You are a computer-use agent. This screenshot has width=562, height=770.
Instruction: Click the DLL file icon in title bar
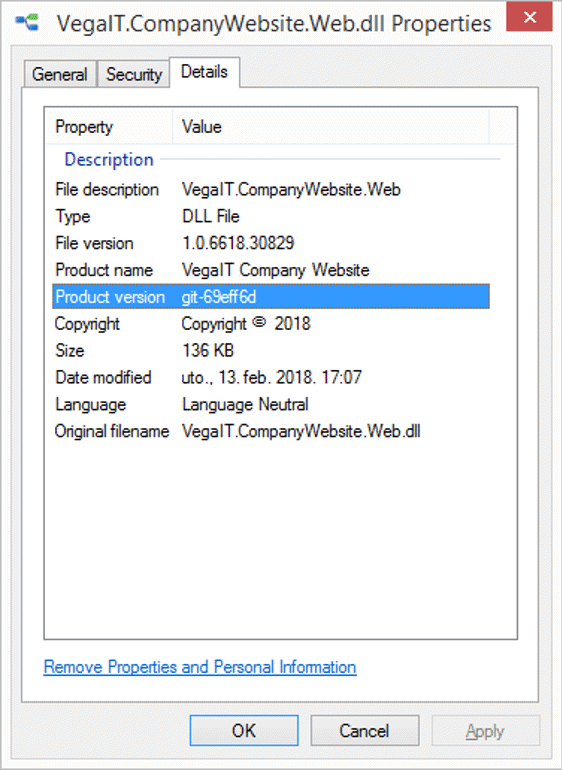pyautogui.click(x=28, y=22)
